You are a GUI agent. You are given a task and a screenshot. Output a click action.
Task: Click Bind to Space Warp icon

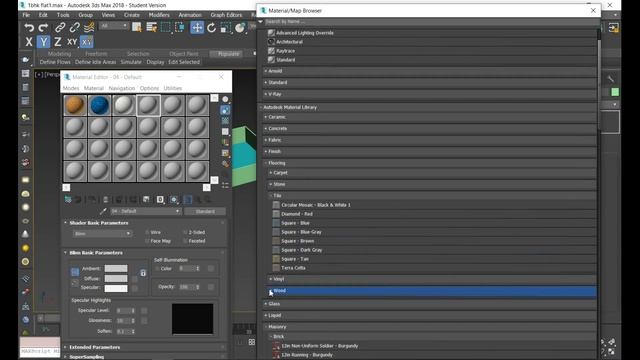tap(89, 27)
